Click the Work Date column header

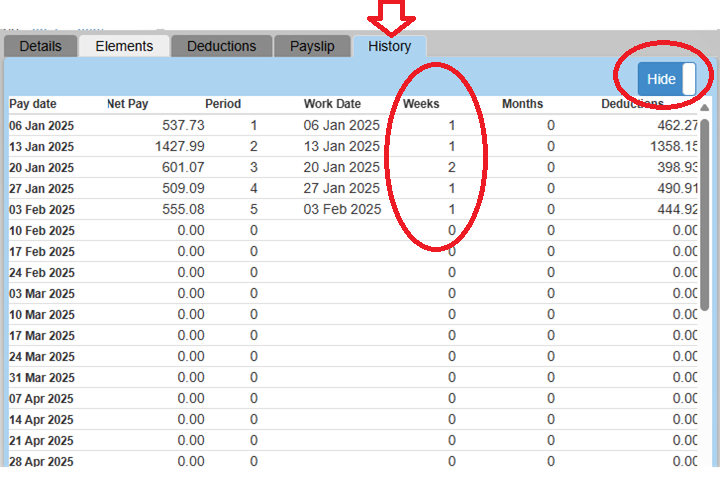tap(332, 104)
